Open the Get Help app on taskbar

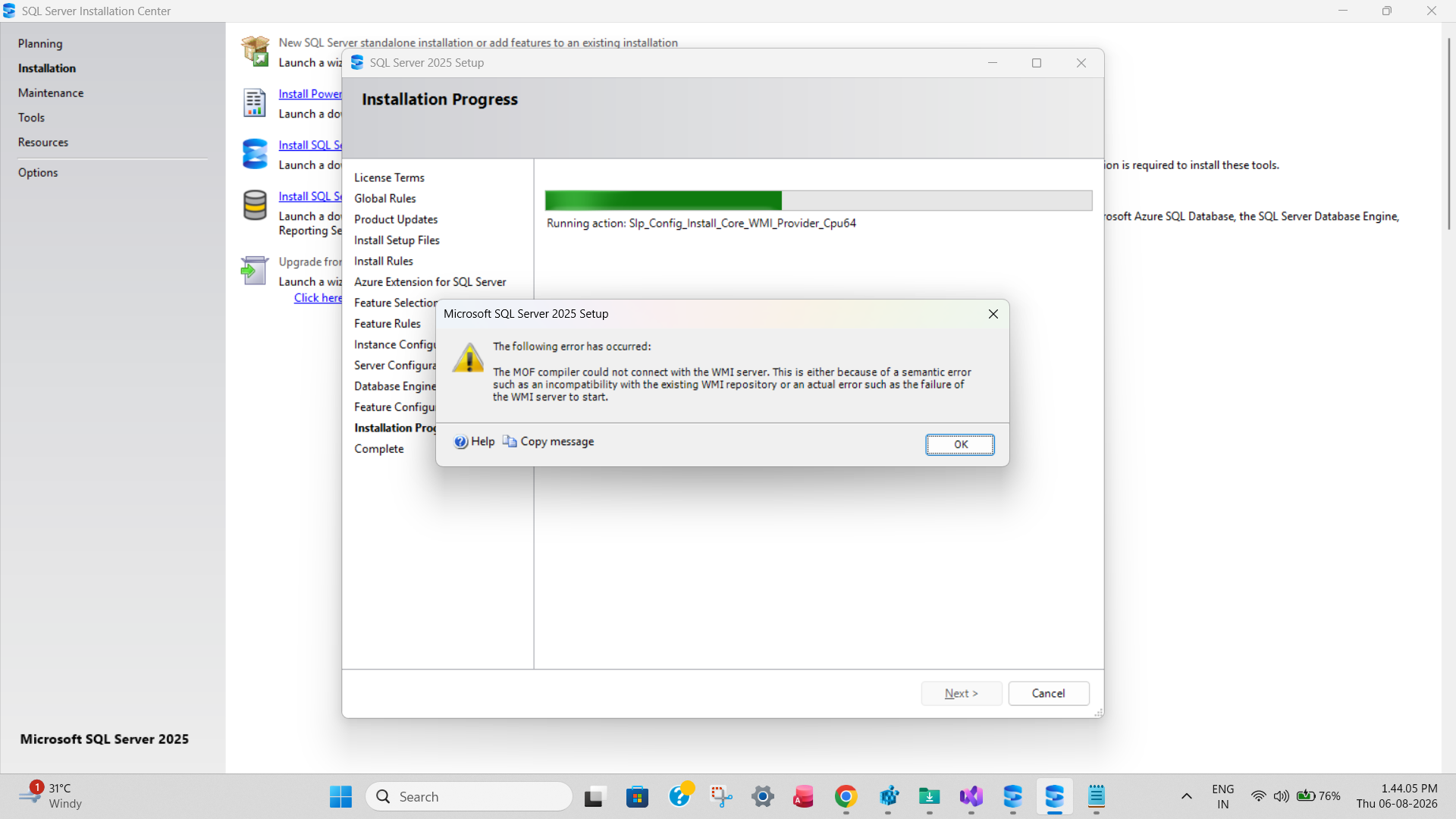point(680,796)
